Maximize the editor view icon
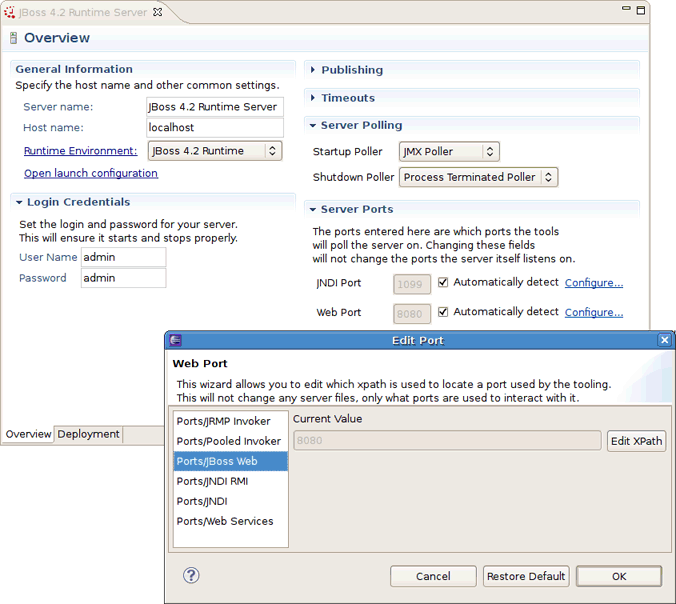This screenshot has height=604, width=676. click(640, 10)
